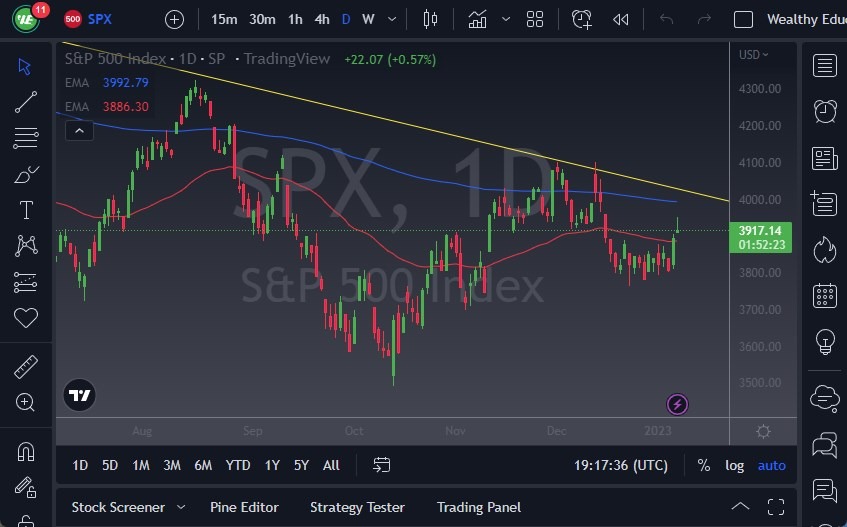Image resolution: width=847 pixels, height=527 pixels.
Task: Open the Wealthy Education layout name
Action: 806,19
